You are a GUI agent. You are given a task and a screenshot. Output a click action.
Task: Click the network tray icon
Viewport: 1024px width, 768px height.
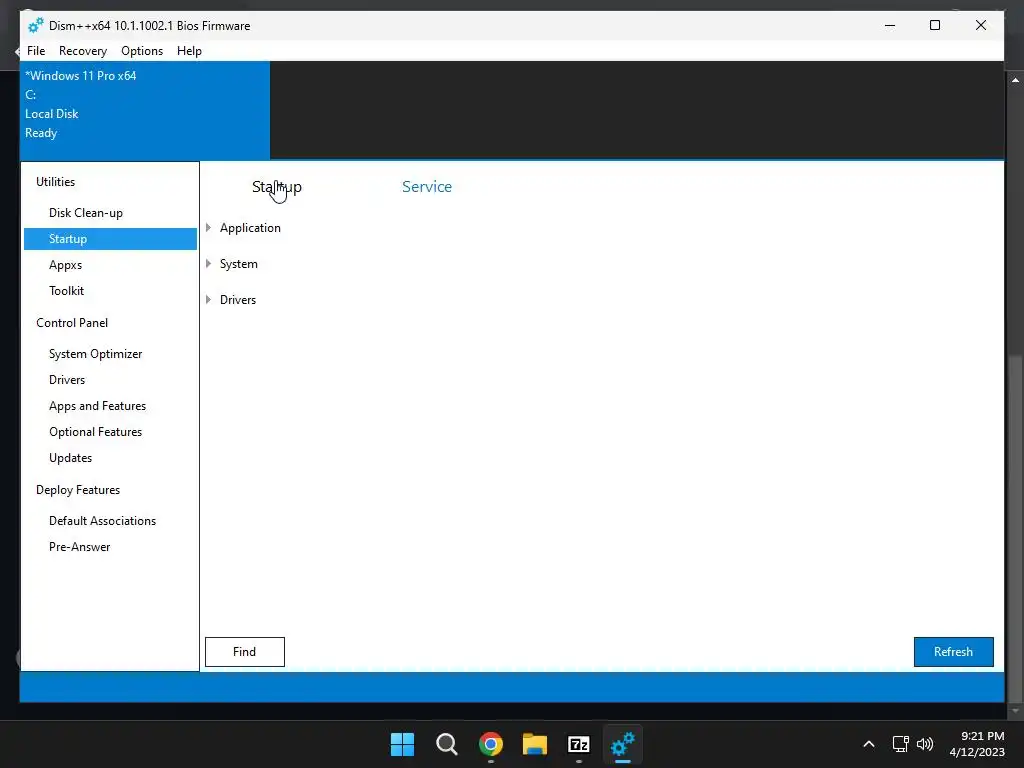(901, 744)
